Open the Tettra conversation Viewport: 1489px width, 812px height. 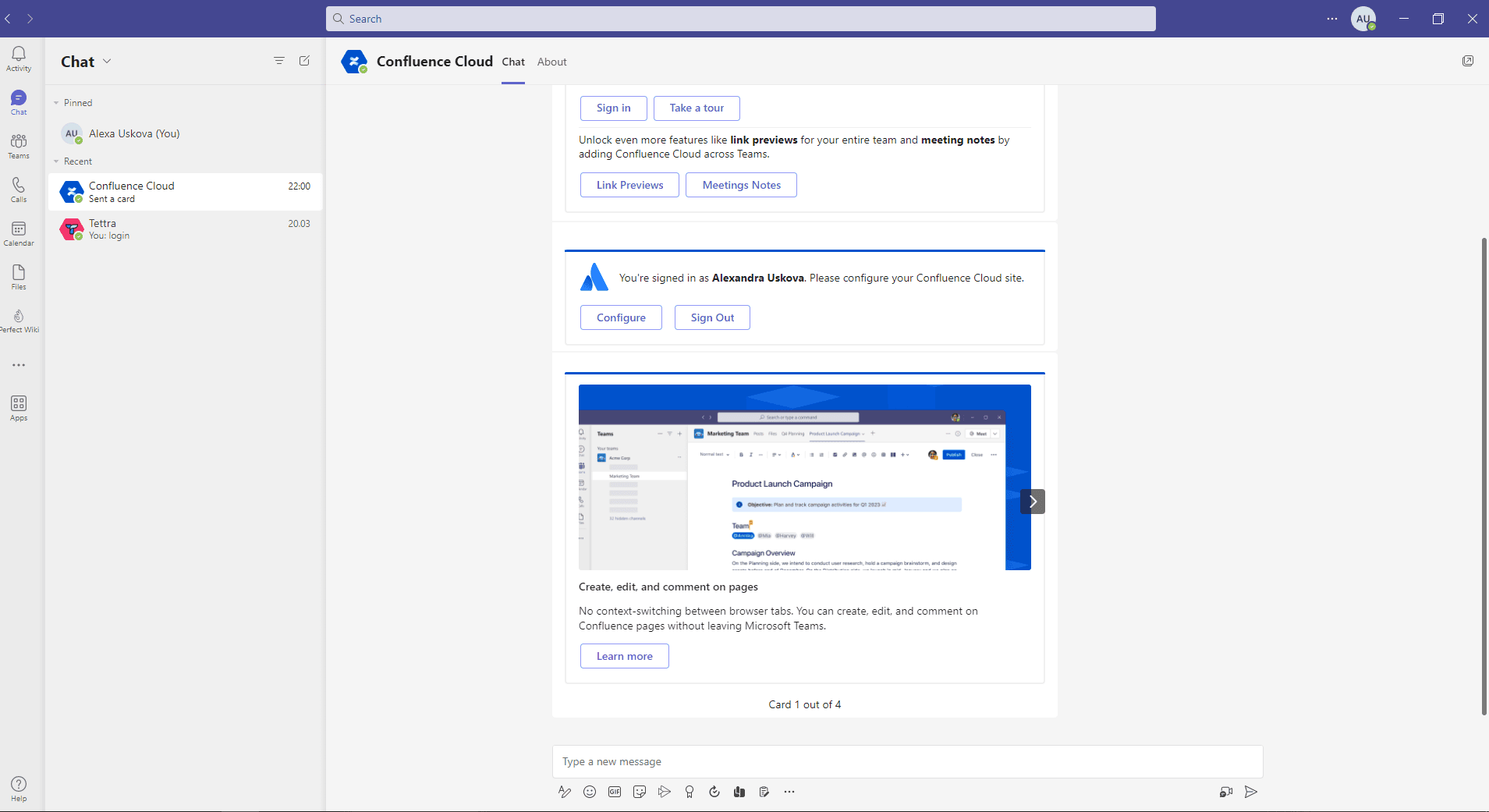(186, 229)
